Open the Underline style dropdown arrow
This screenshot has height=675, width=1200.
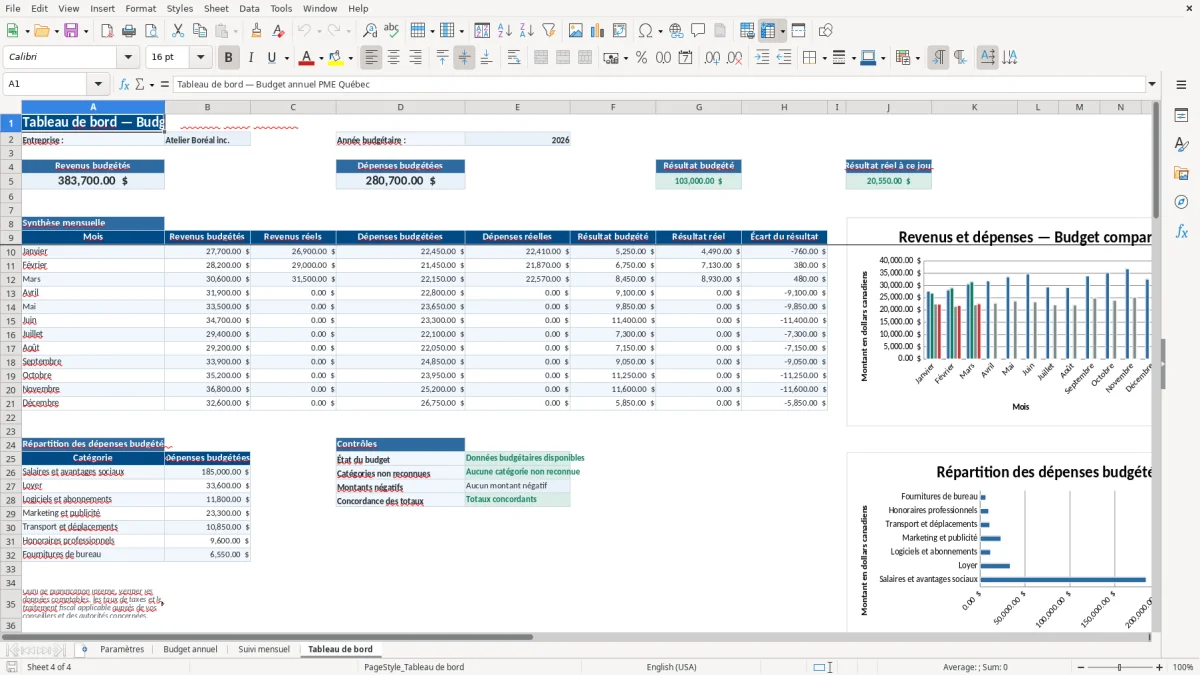click(286, 58)
